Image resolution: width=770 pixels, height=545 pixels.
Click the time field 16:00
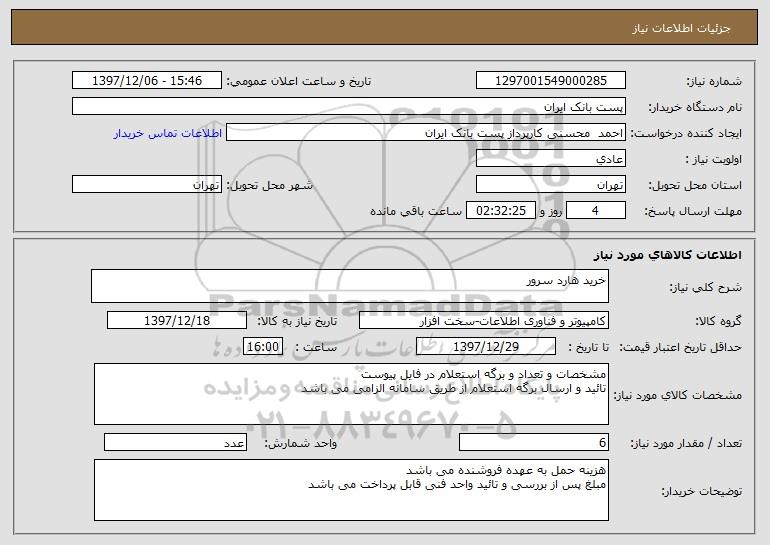(x=263, y=346)
